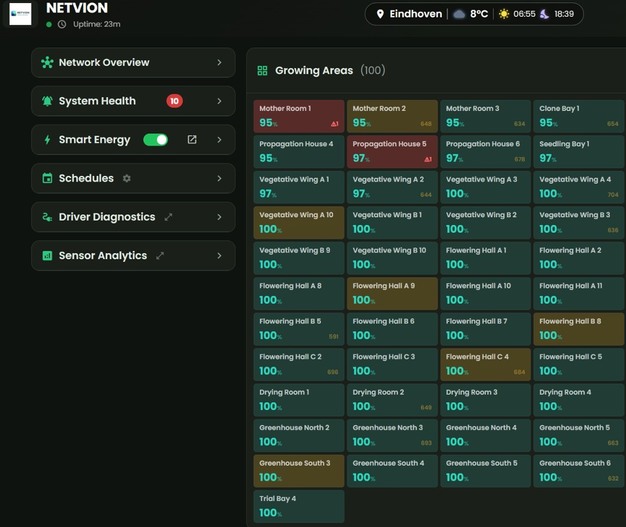Click the expand arrows beside Driver Diagnostics
The image size is (626, 527).
pos(168,217)
